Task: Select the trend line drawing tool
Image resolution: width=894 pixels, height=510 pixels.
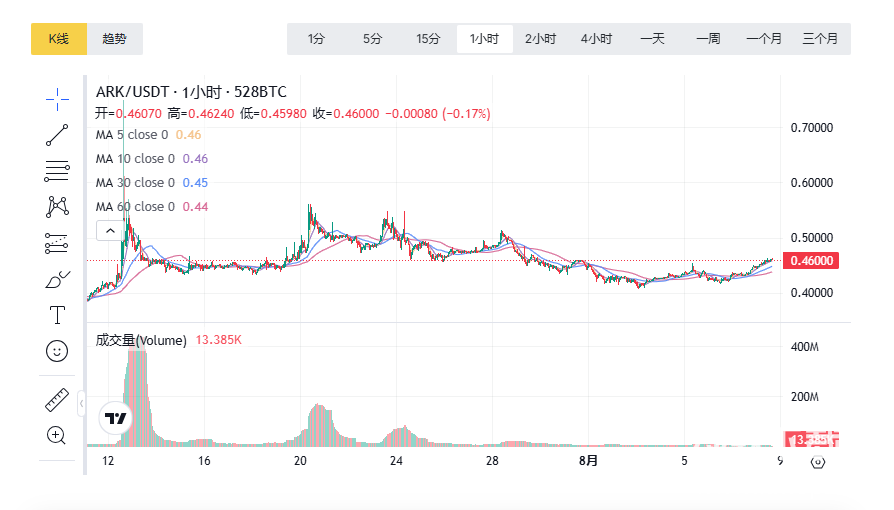Action: coord(57,135)
